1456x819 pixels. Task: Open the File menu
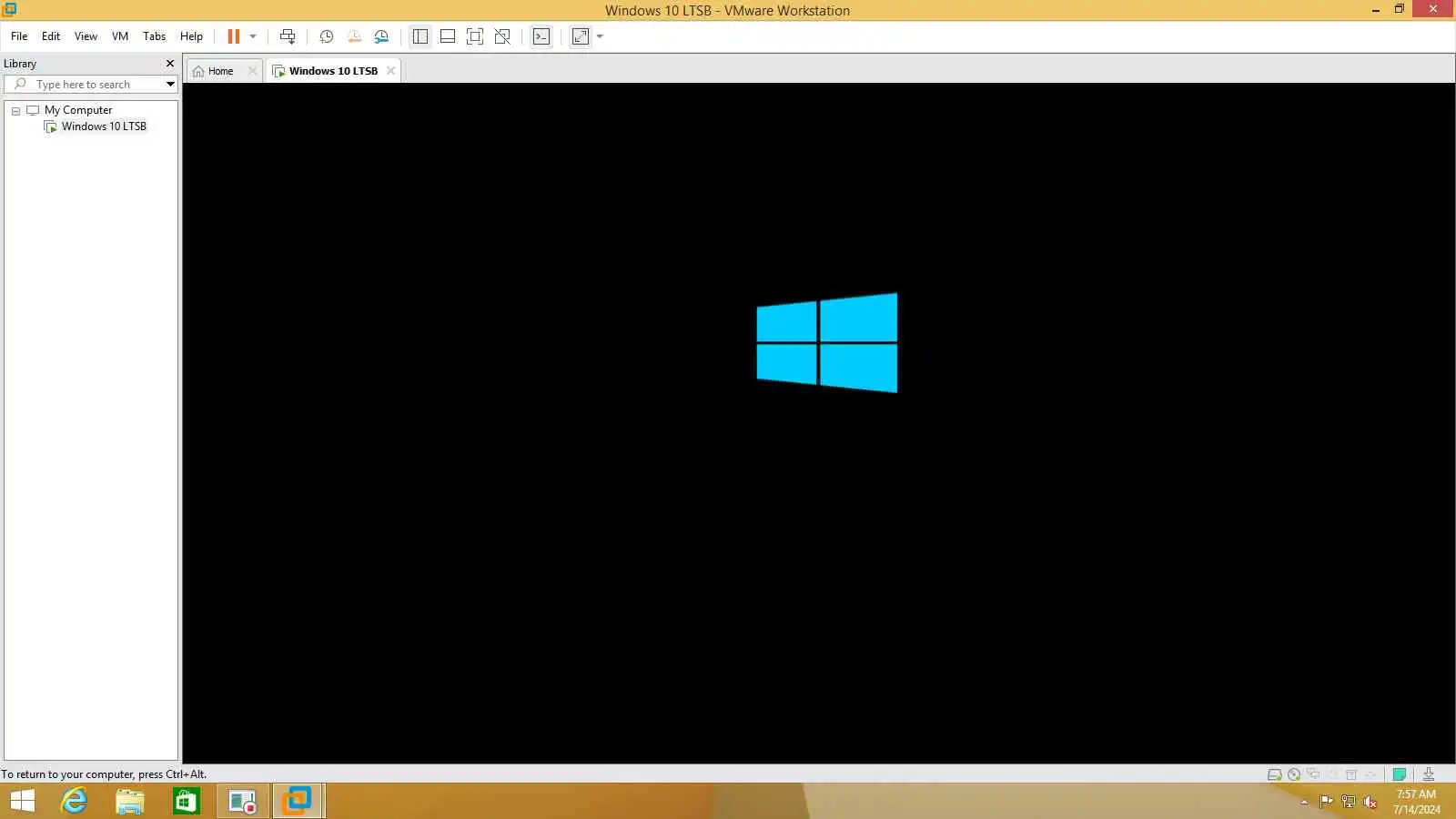click(19, 36)
